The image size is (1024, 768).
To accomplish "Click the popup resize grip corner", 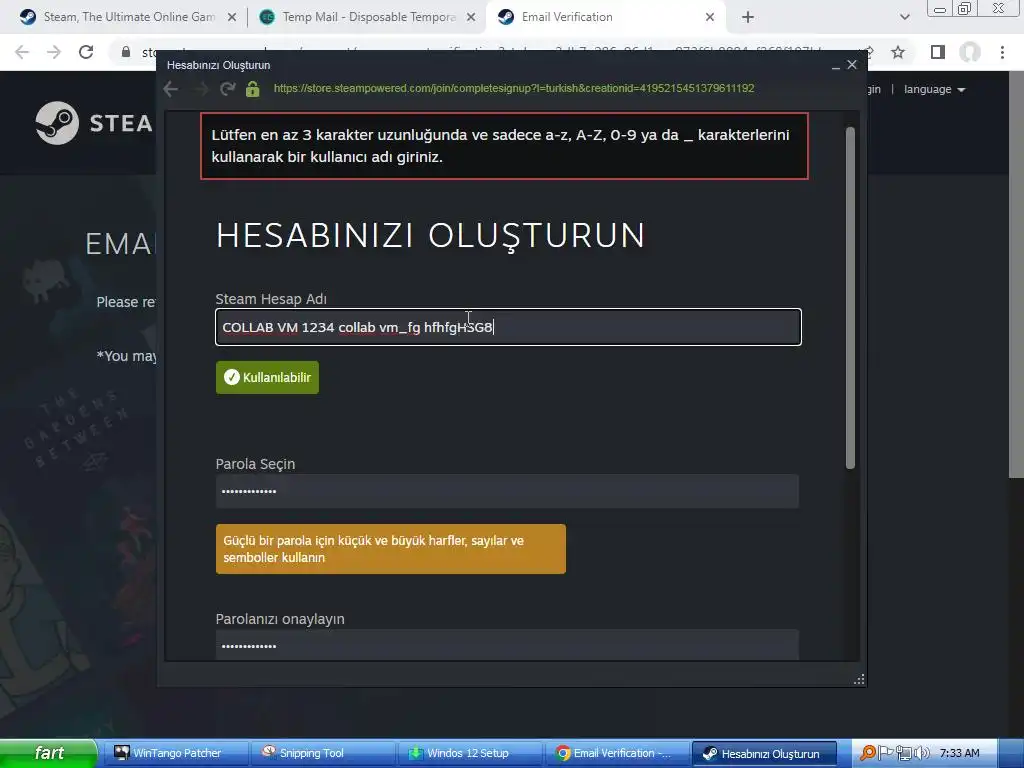I will 859,680.
